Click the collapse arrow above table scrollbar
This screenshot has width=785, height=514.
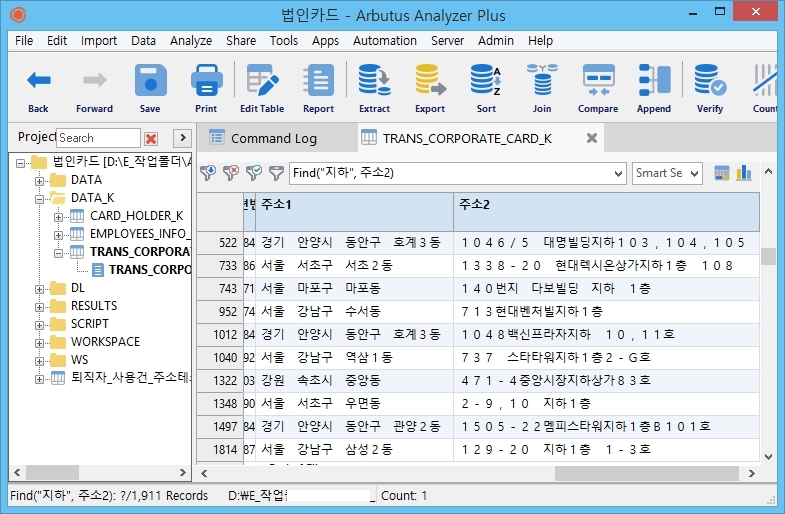click(x=768, y=172)
